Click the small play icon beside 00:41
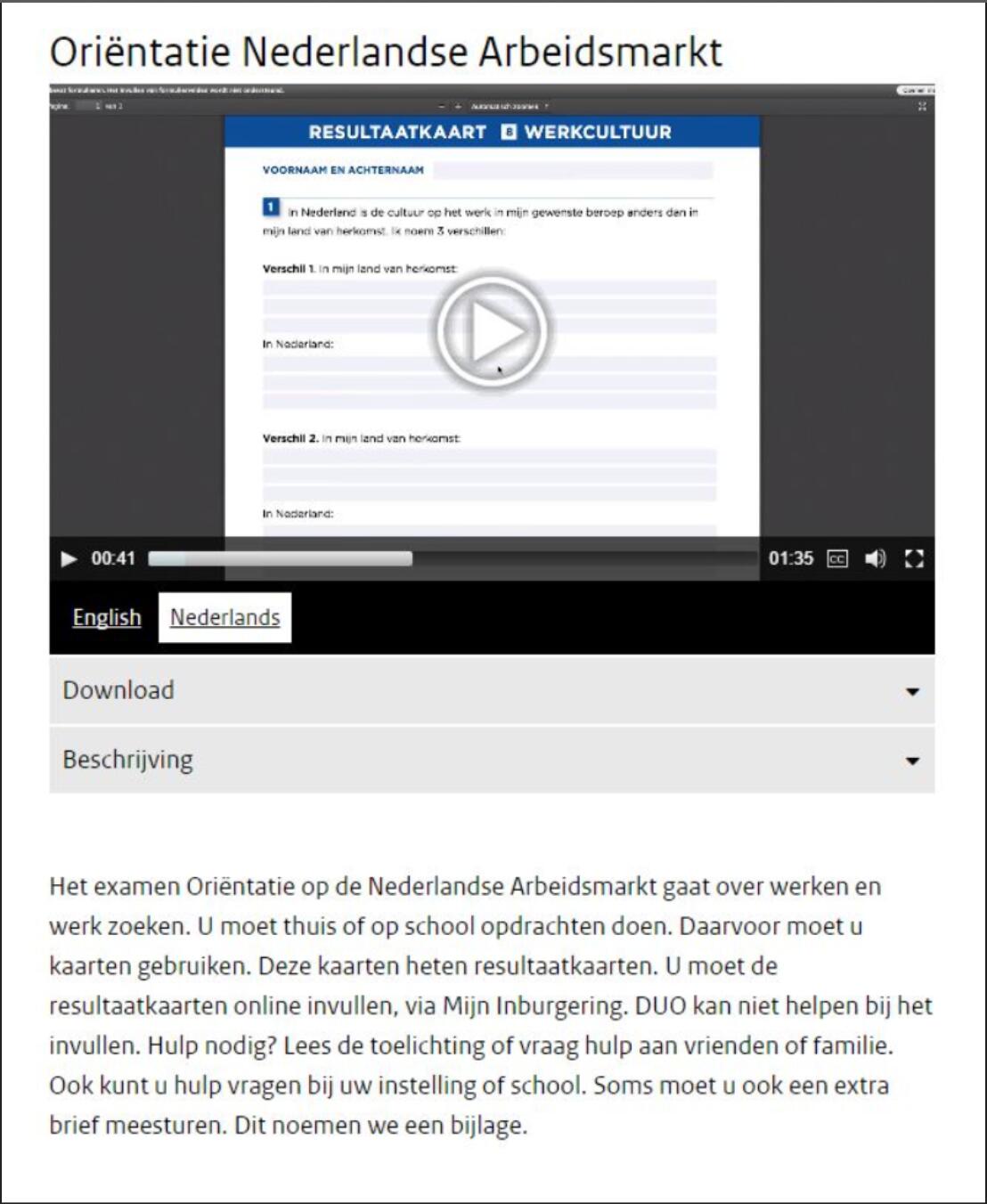 tap(68, 558)
